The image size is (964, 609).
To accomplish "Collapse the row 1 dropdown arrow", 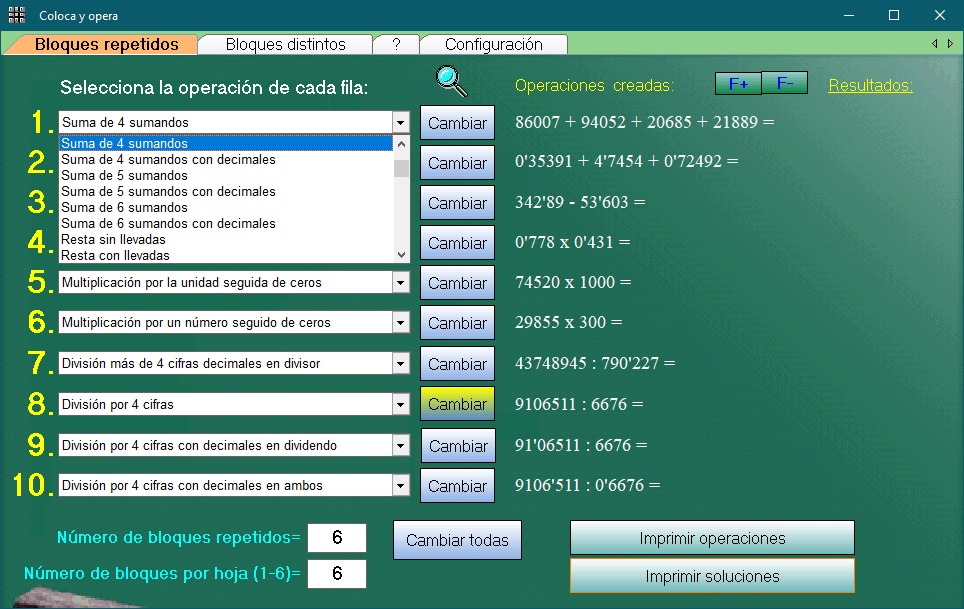I will [x=401, y=122].
